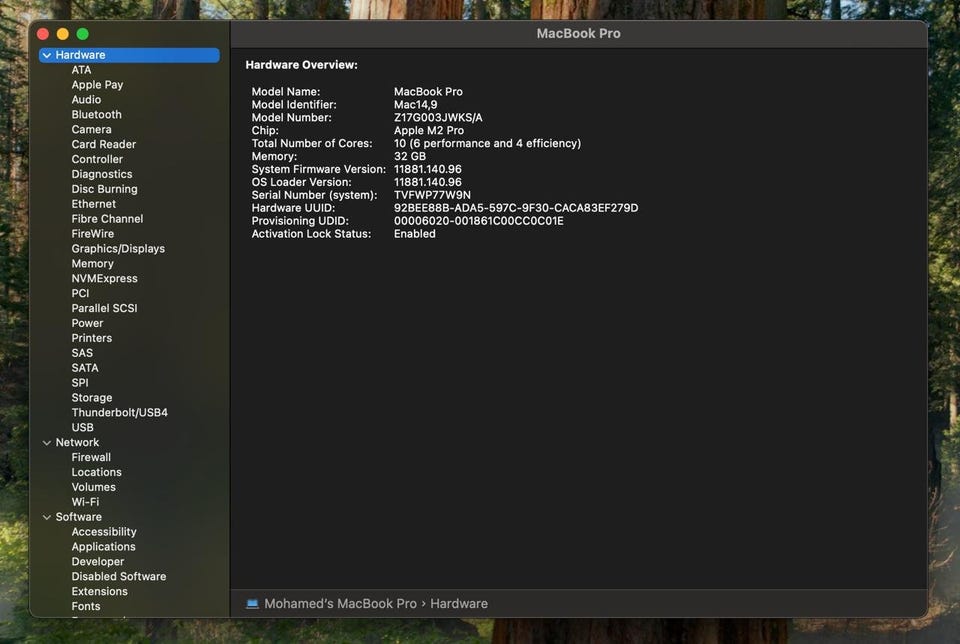Select the Hardware category header
This screenshot has height=644, width=960.
tap(80, 55)
